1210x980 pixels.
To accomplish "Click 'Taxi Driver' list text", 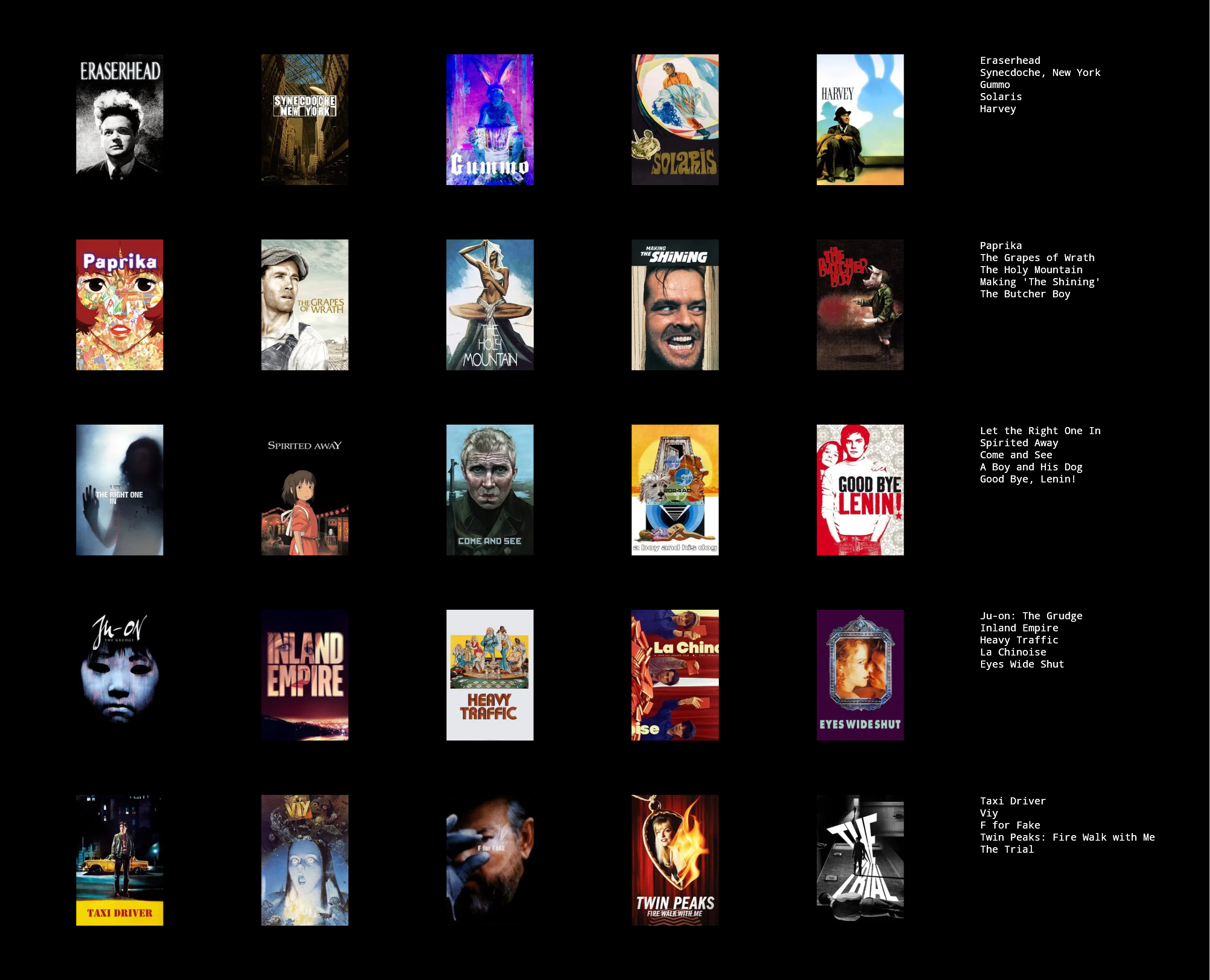I will [1013, 801].
